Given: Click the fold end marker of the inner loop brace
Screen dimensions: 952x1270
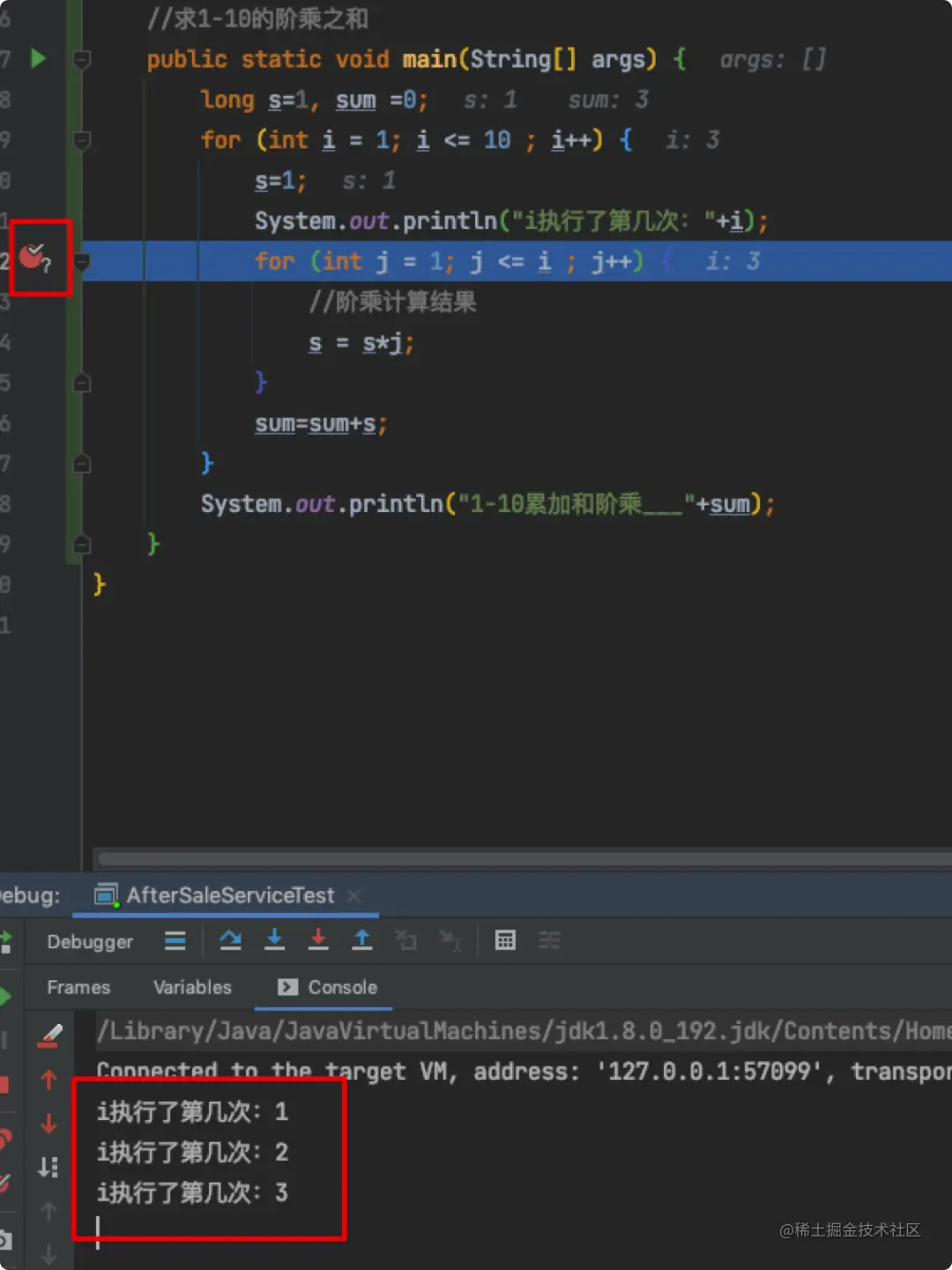Looking at the screenshot, I should [82, 382].
